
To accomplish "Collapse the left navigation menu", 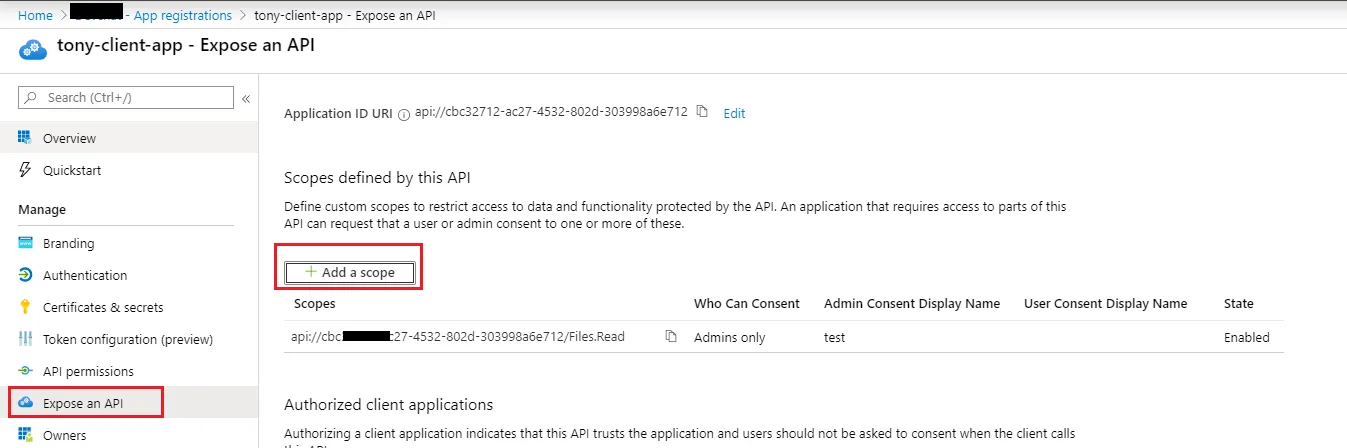I will (x=246, y=98).
